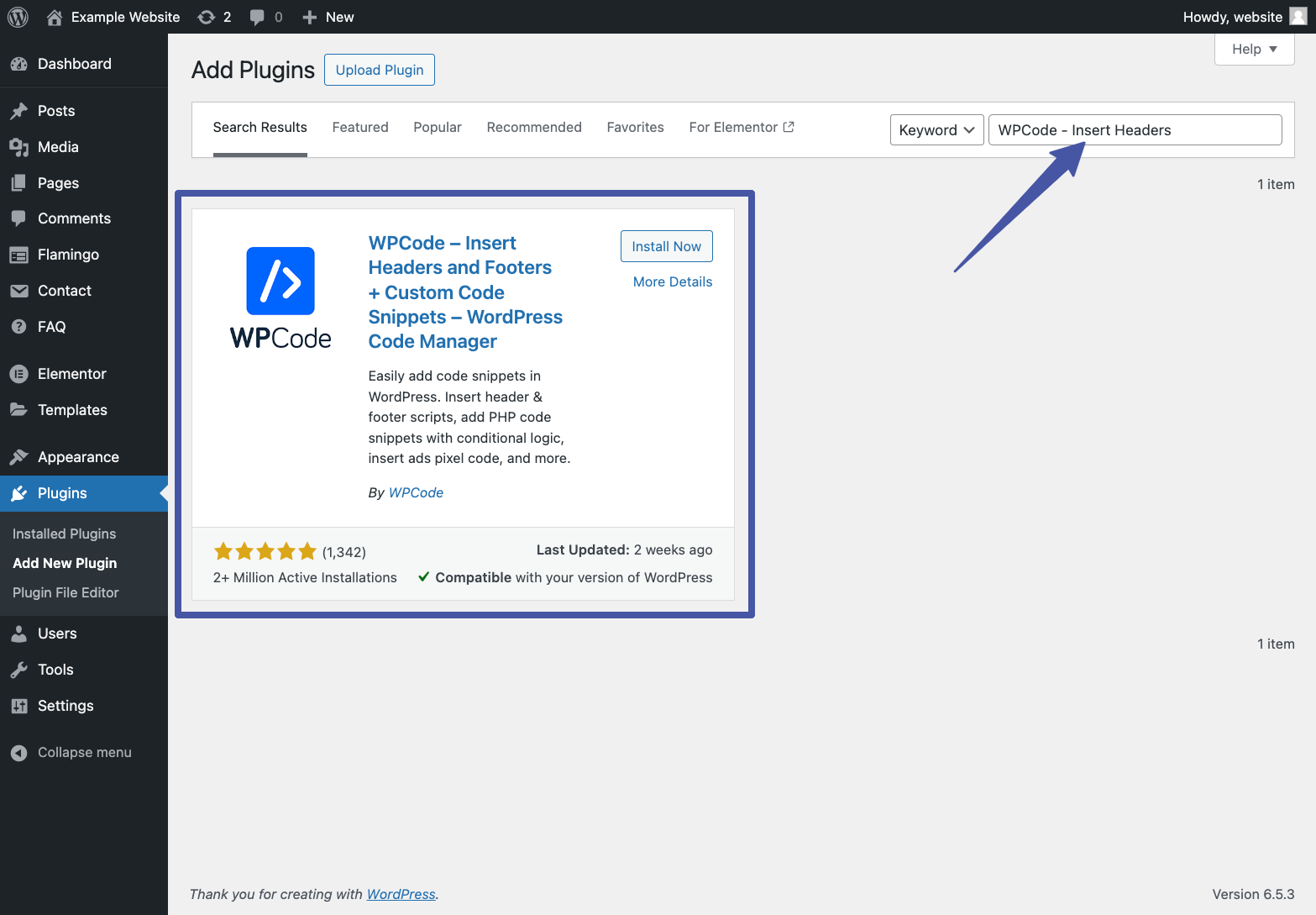Screen dimensions: 1316x915
Task: Open the Keyword search type dropdown
Action: tap(936, 130)
